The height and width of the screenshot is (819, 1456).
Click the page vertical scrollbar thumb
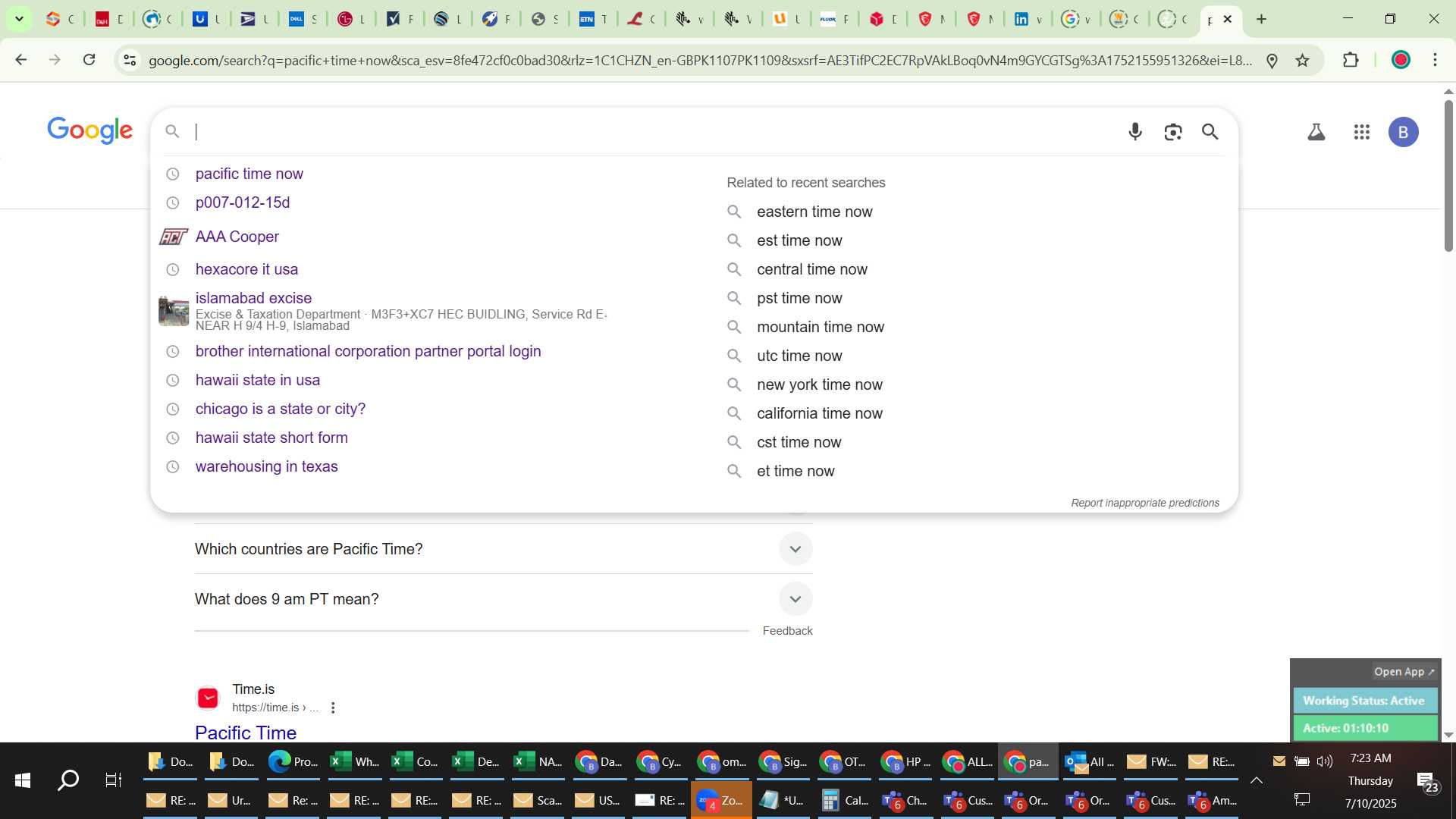[1448, 174]
